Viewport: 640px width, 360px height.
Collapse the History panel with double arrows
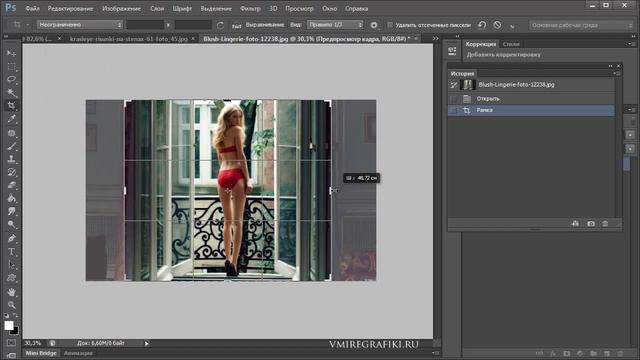click(610, 66)
